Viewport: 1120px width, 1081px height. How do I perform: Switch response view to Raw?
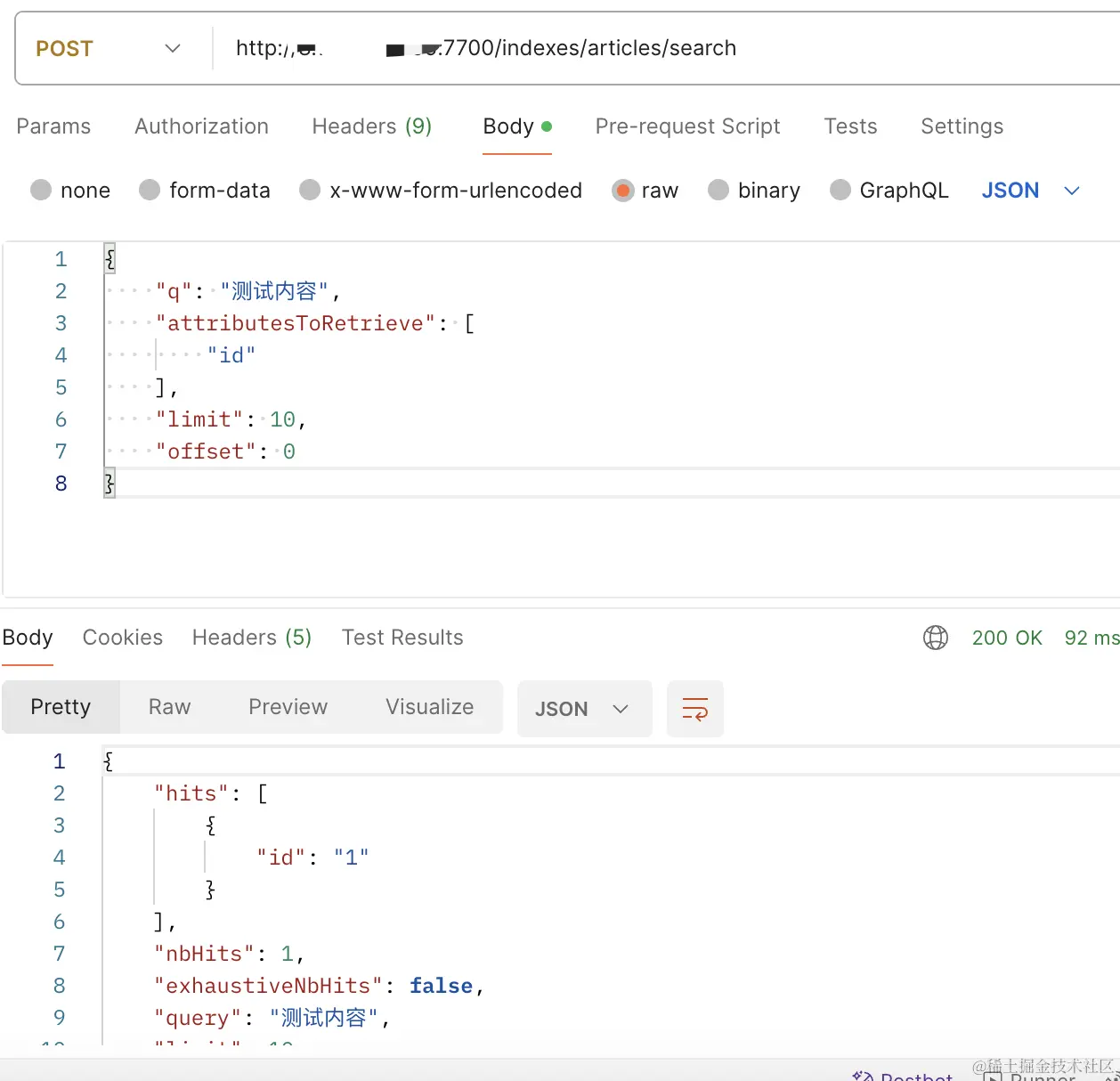click(169, 707)
